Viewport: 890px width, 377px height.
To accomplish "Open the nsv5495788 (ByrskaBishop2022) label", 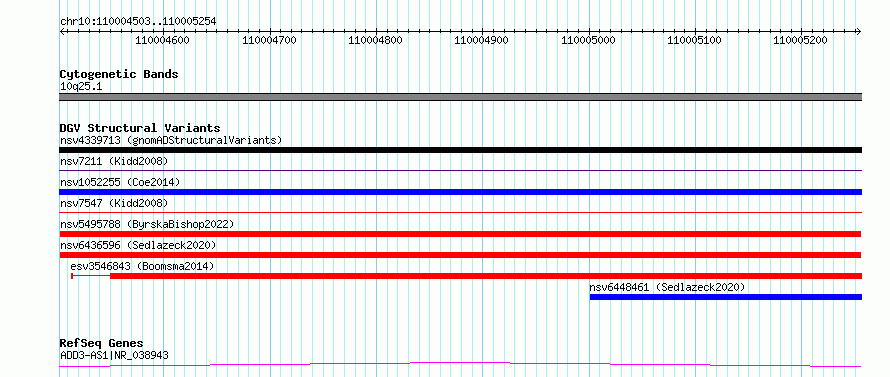I will coord(147,224).
